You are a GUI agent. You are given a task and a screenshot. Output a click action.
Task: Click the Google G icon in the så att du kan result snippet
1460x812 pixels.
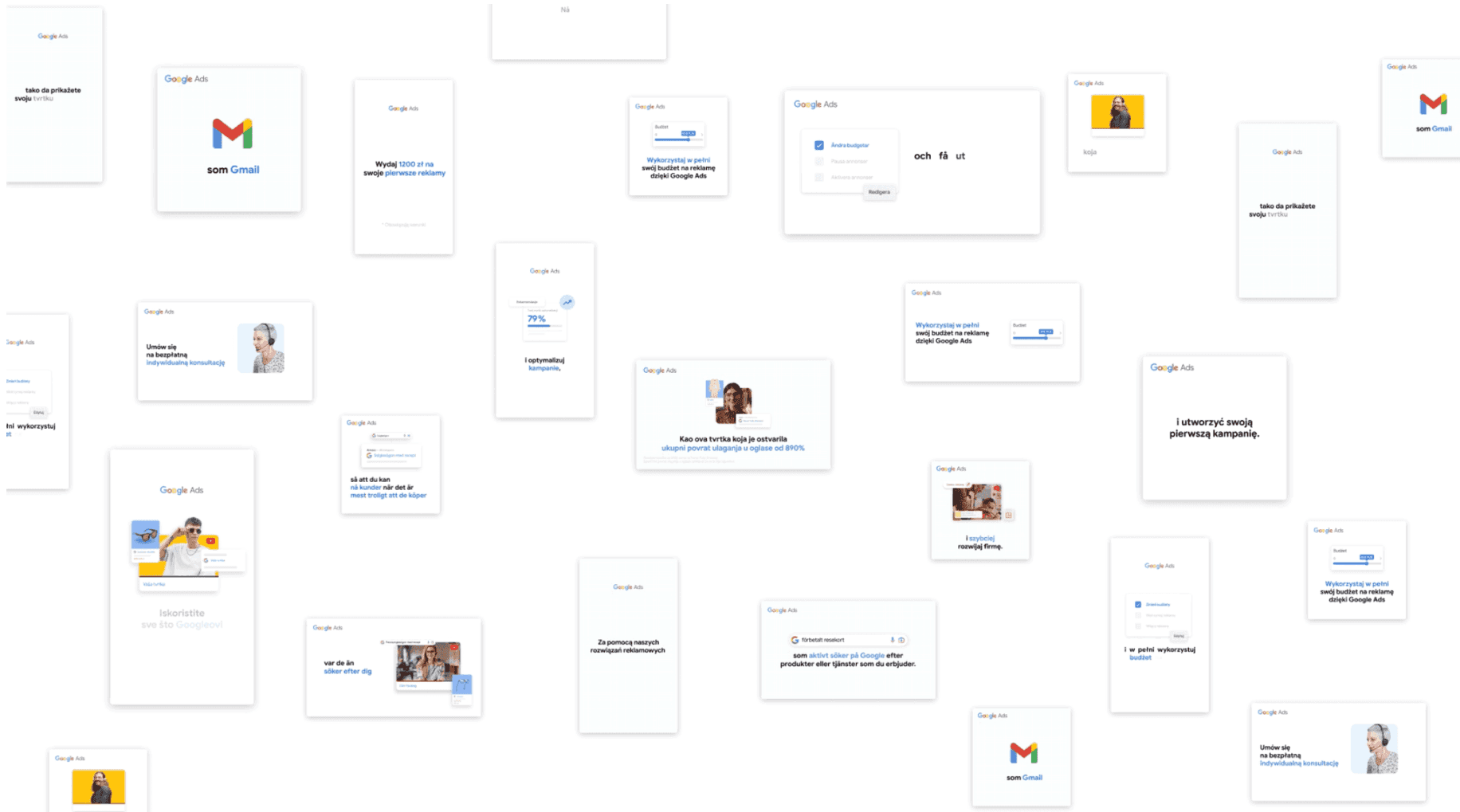(369, 456)
